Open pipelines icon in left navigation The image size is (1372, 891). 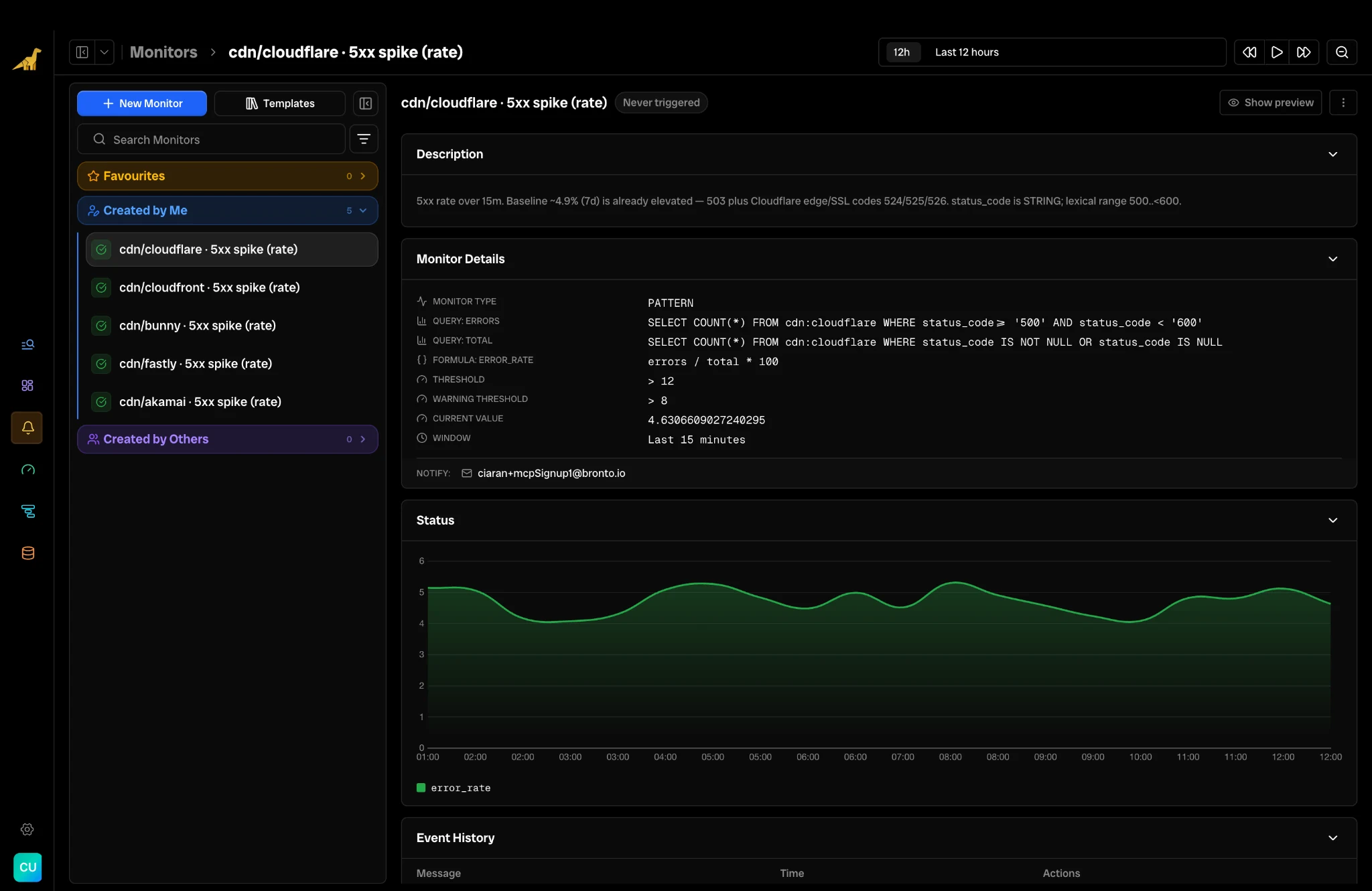[27, 511]
